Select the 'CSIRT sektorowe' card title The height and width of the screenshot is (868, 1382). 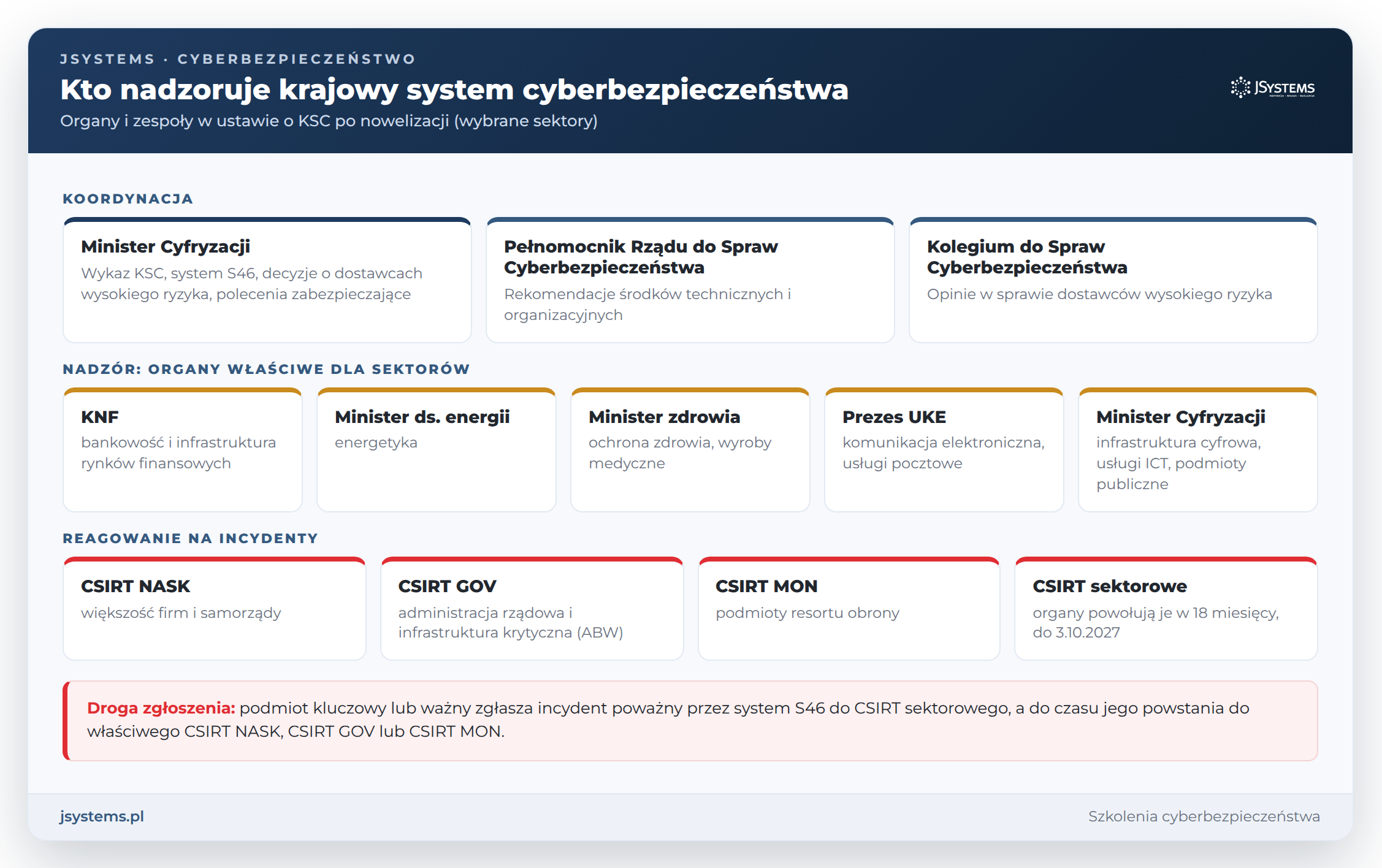1110,586
